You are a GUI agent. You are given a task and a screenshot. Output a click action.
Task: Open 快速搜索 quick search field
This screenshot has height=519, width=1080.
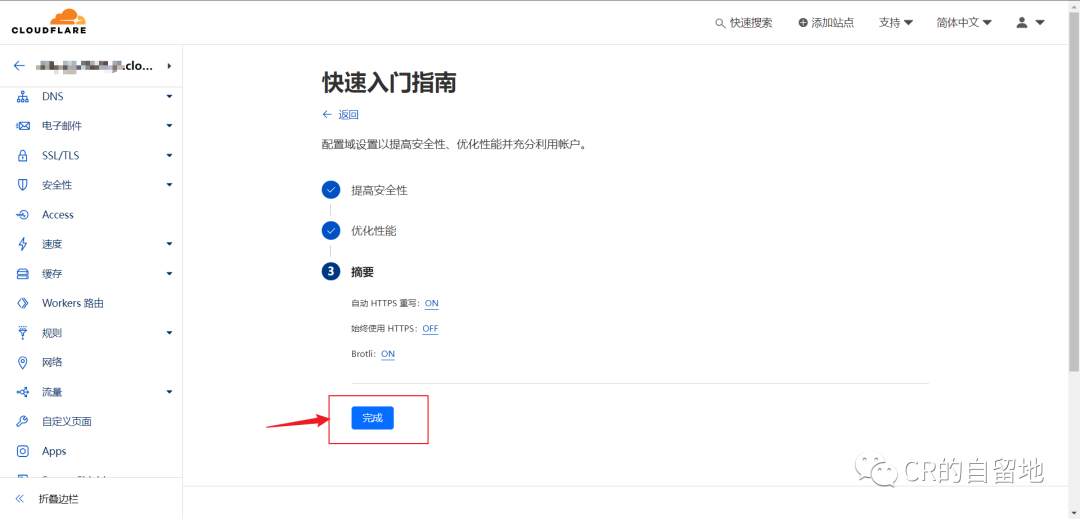click(744, 23)
